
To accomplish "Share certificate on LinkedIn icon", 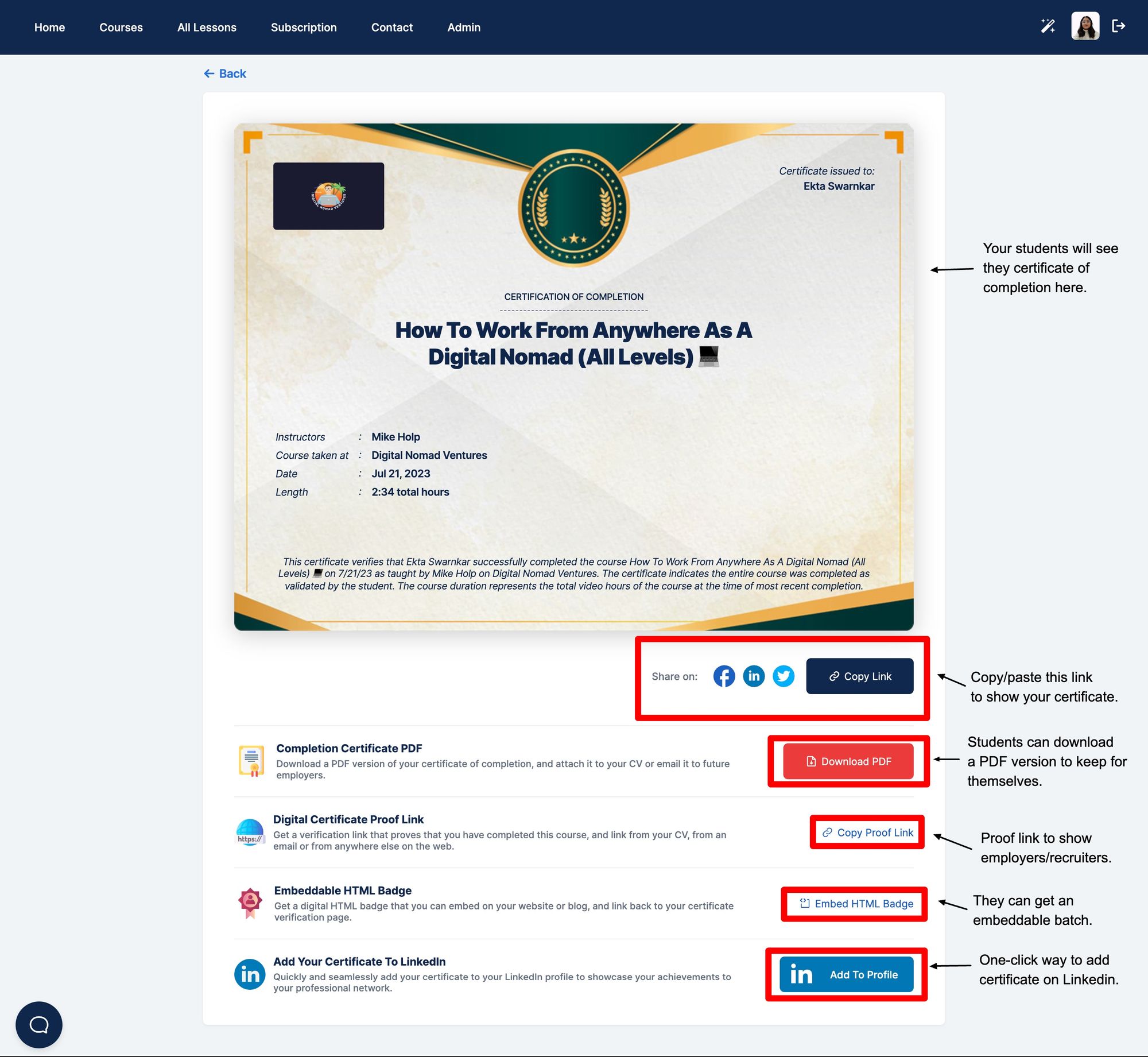I will [x=754, y=676].
